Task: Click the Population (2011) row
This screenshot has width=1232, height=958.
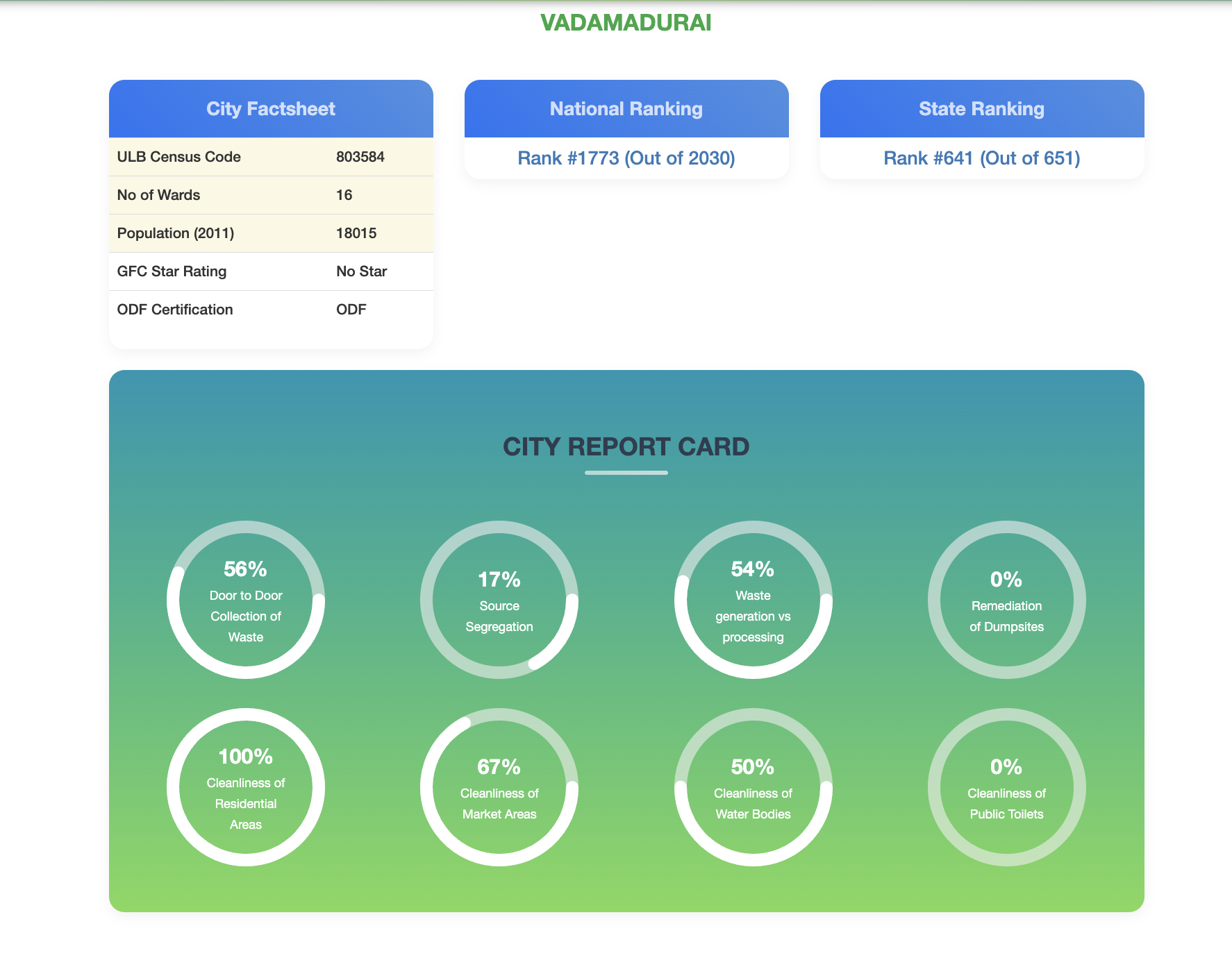Action: (x=271, y=233)
